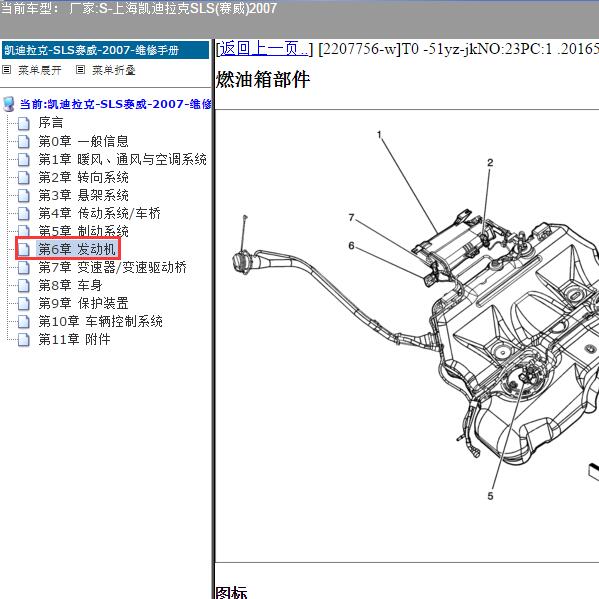Click the page icon beside 第0章 一般信息
This screenshot has height=599, width=599.
tap(24, 141)
